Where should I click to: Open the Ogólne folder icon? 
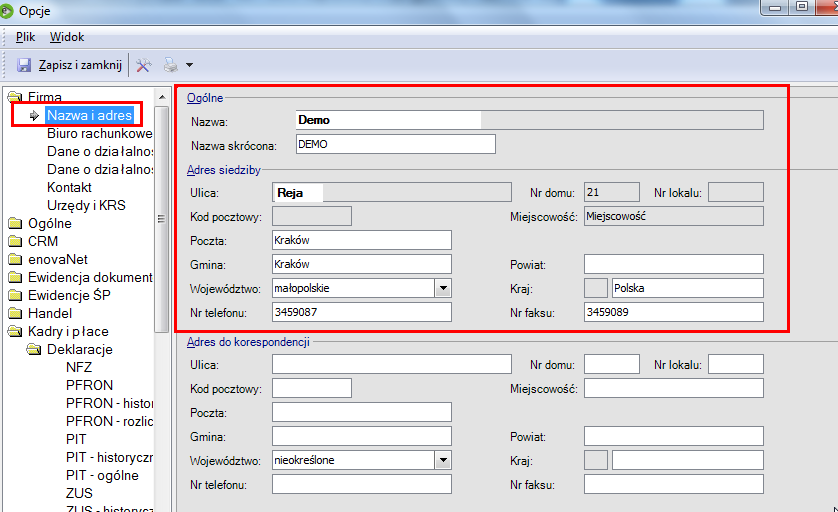(15, 223)
